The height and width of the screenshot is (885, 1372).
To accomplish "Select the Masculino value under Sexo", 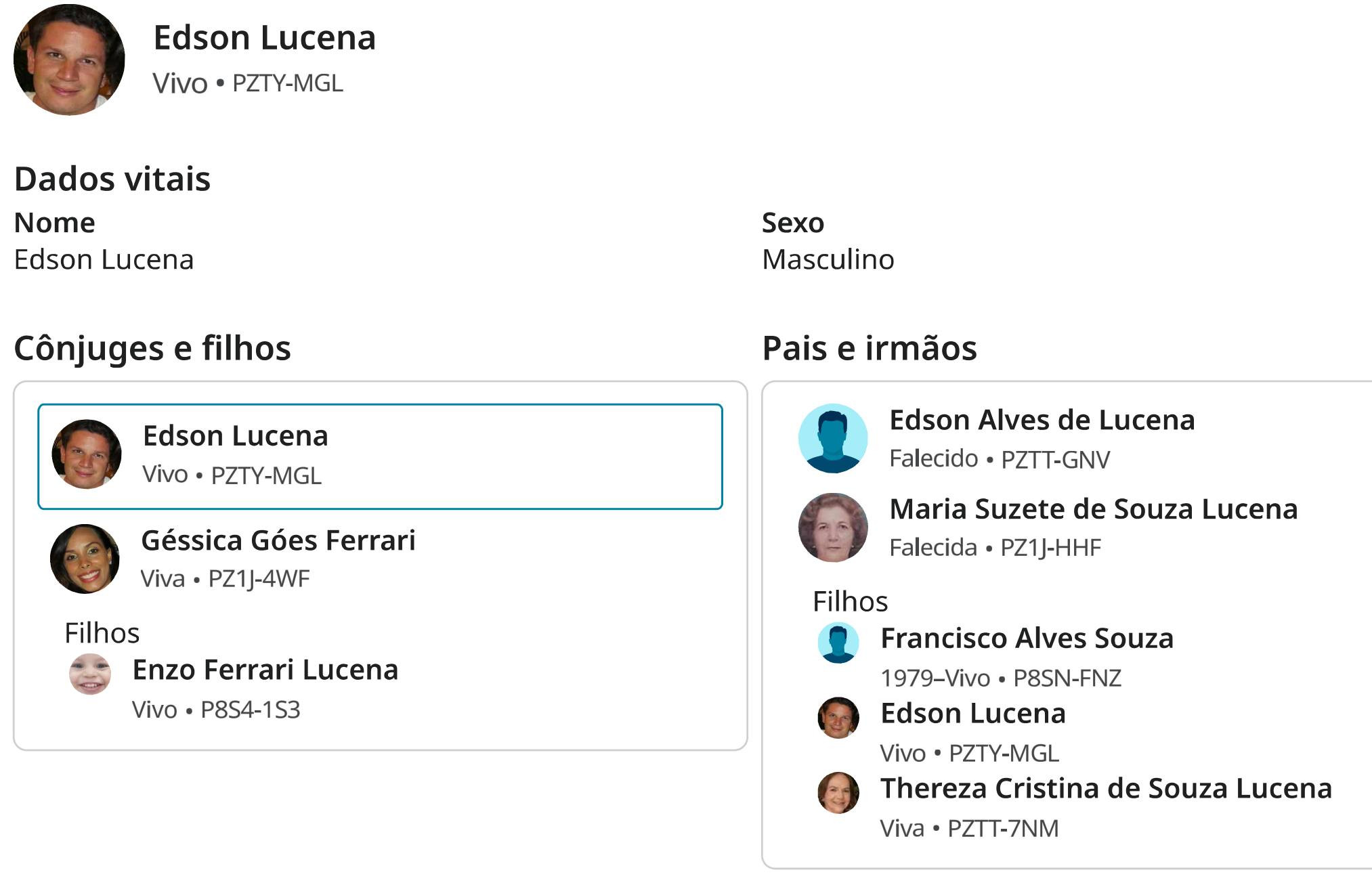I will 828,259.
